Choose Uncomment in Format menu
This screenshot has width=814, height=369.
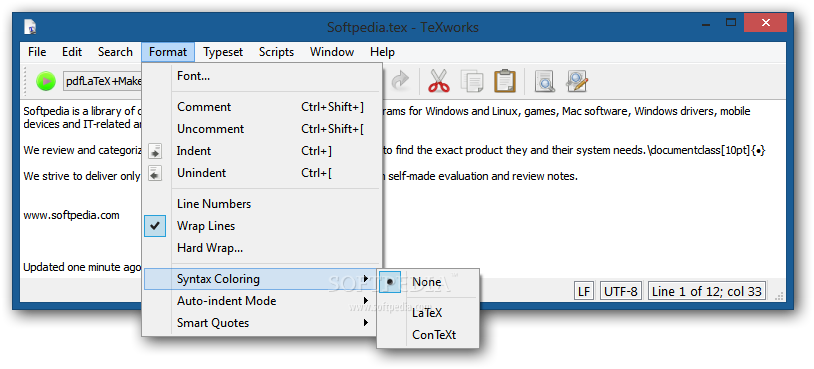262,129
